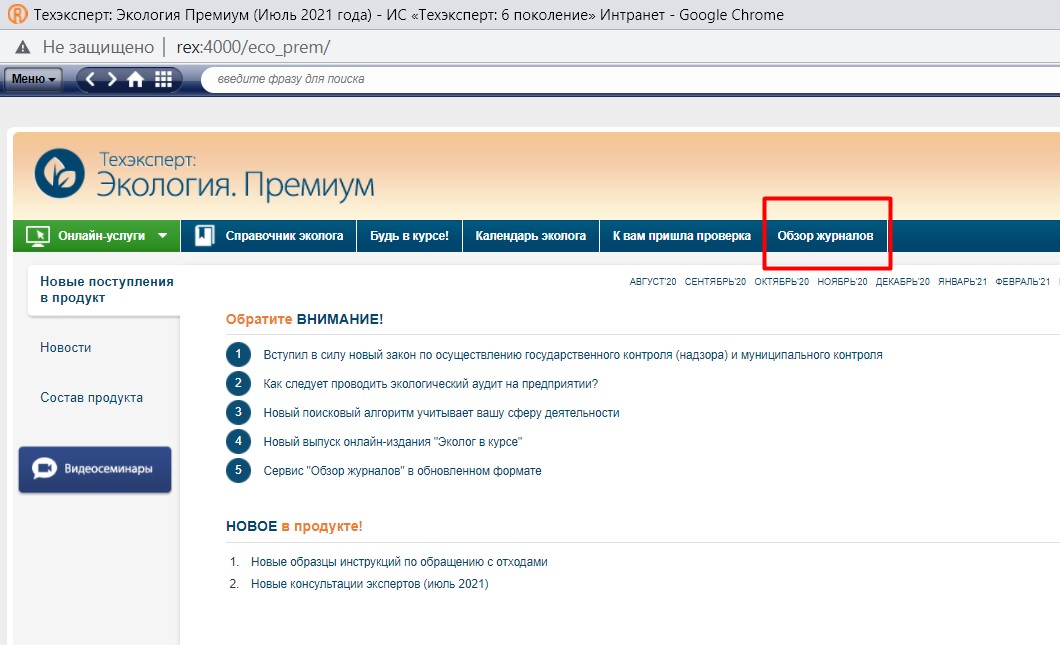The image size is (1060, 645).
Task: Select Новые поступления в продукт sidebar item
Action: coord(104,290)
